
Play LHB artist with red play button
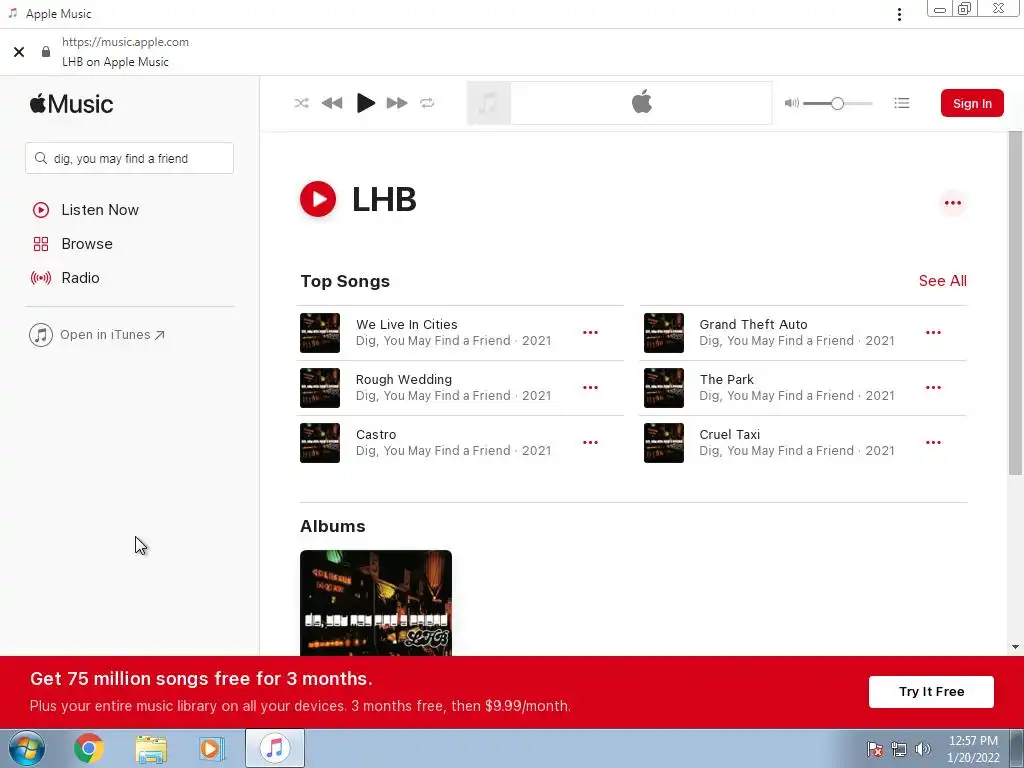pos(318,199)
